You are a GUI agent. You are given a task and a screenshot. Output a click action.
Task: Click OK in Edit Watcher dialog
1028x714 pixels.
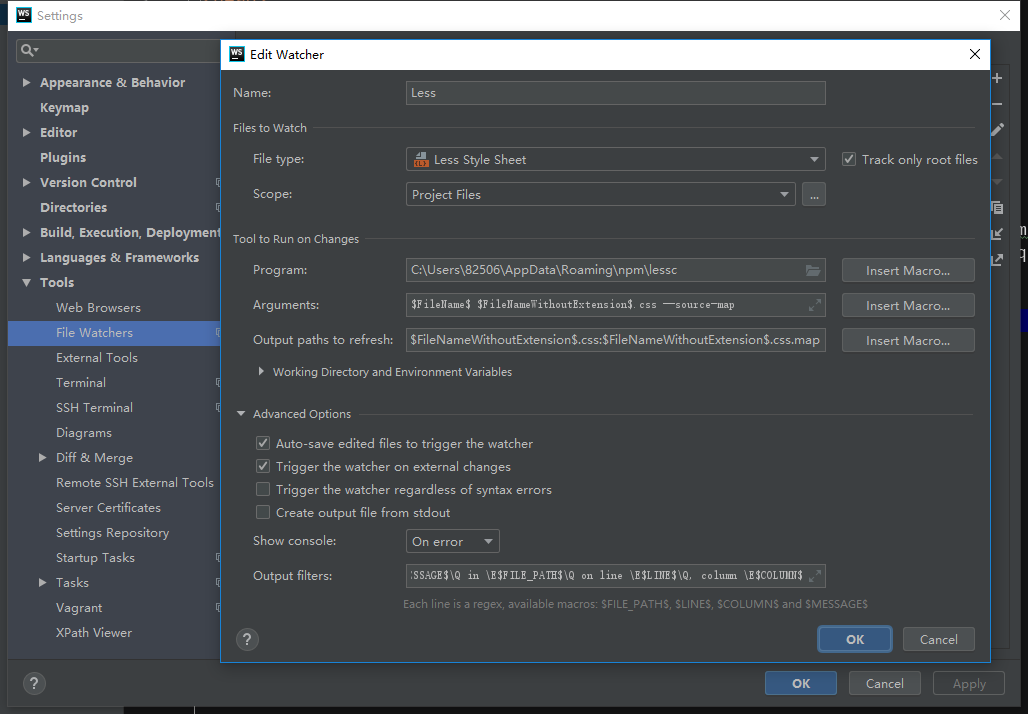855,639
